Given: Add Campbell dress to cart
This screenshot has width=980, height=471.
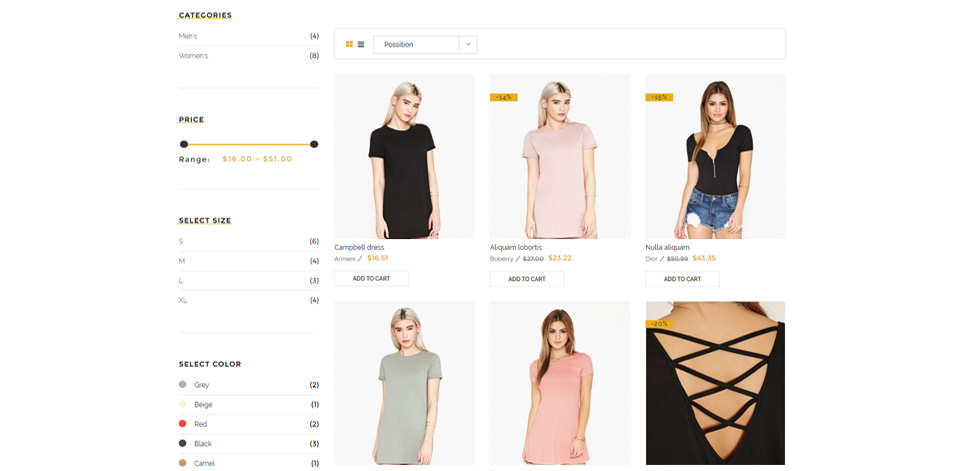Looking at the screenshot, I should click(x=371, y=279).
